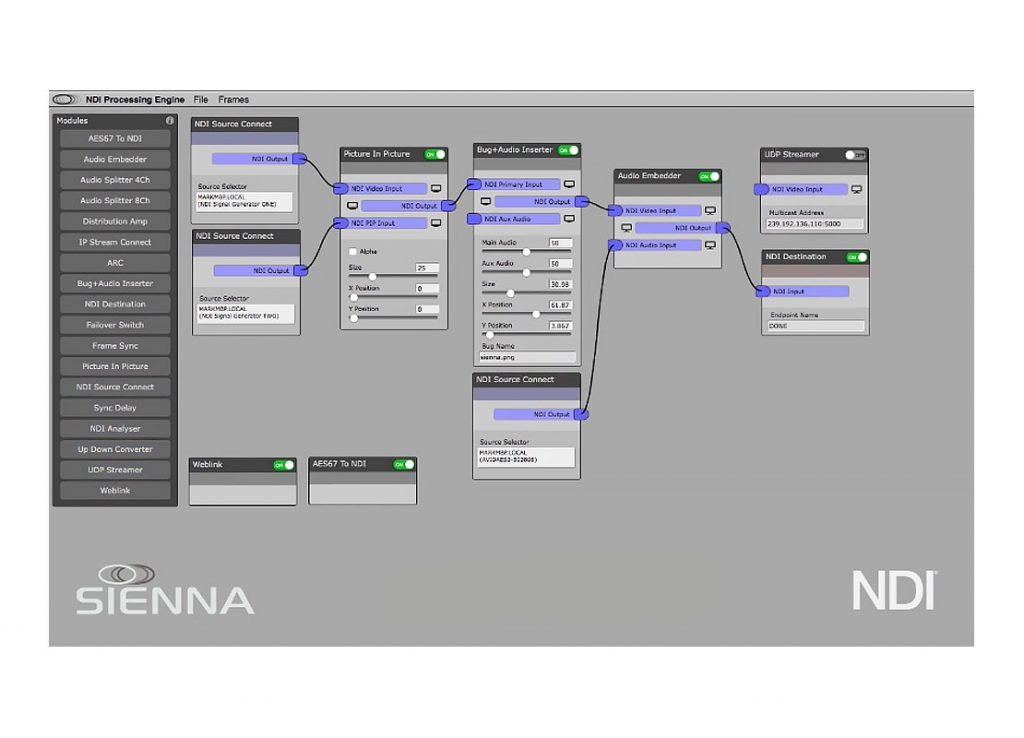Open Source Selector showing NDI Signal Generator ONE

pos(245,201)
